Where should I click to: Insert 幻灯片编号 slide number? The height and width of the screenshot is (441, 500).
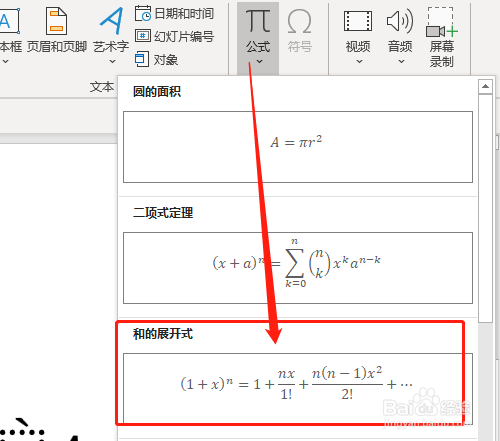pyautogui.click(x=174, y=36)
